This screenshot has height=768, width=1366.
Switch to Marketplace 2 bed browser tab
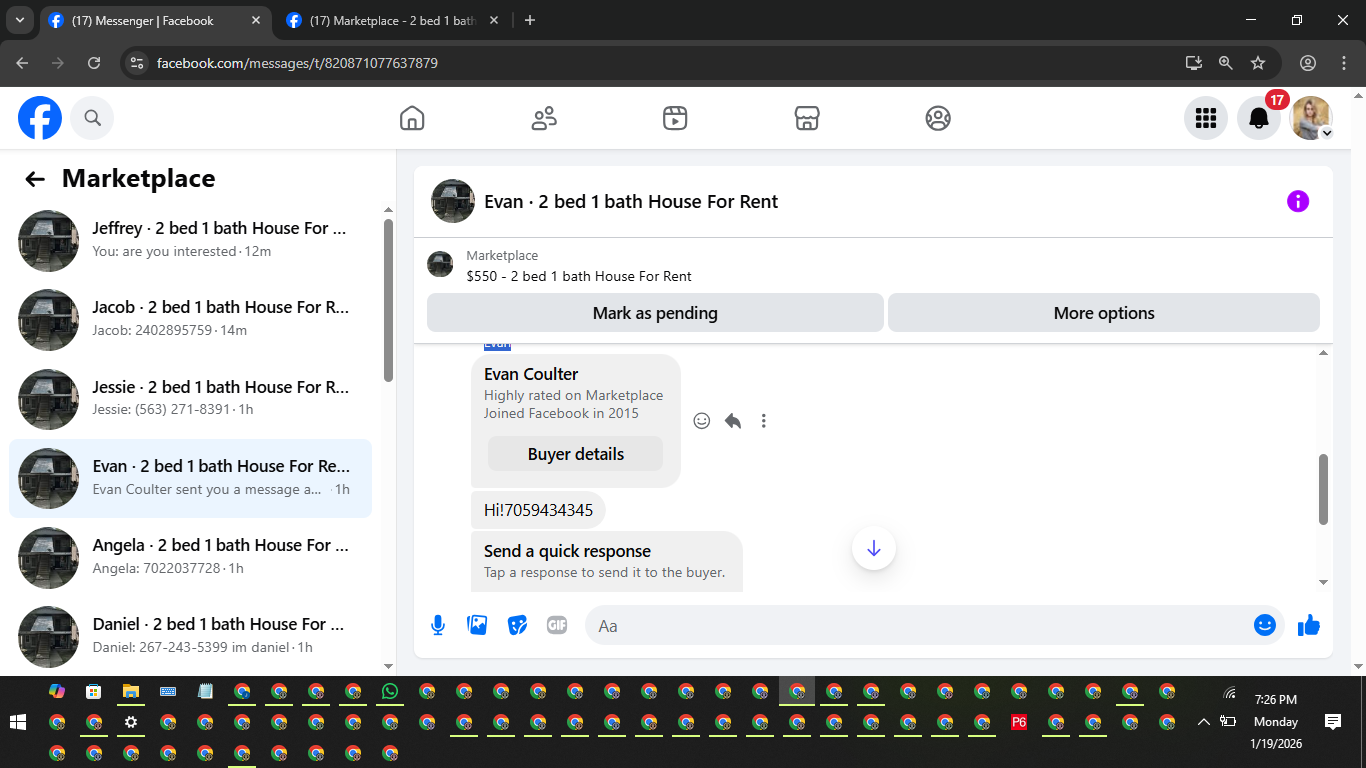[x=393, y=20]
